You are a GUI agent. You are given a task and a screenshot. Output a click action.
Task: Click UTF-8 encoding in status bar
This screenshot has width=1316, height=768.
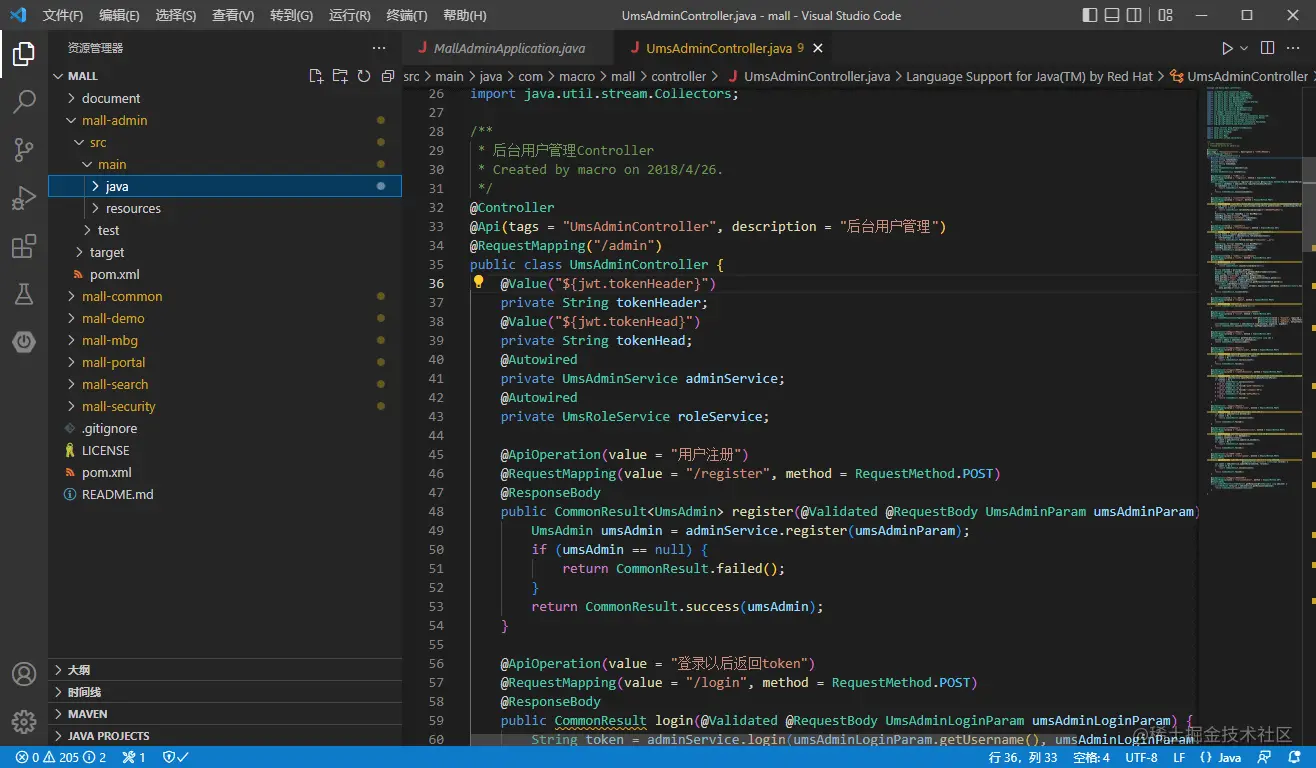pyautogui.click(x=1141, y=758)
